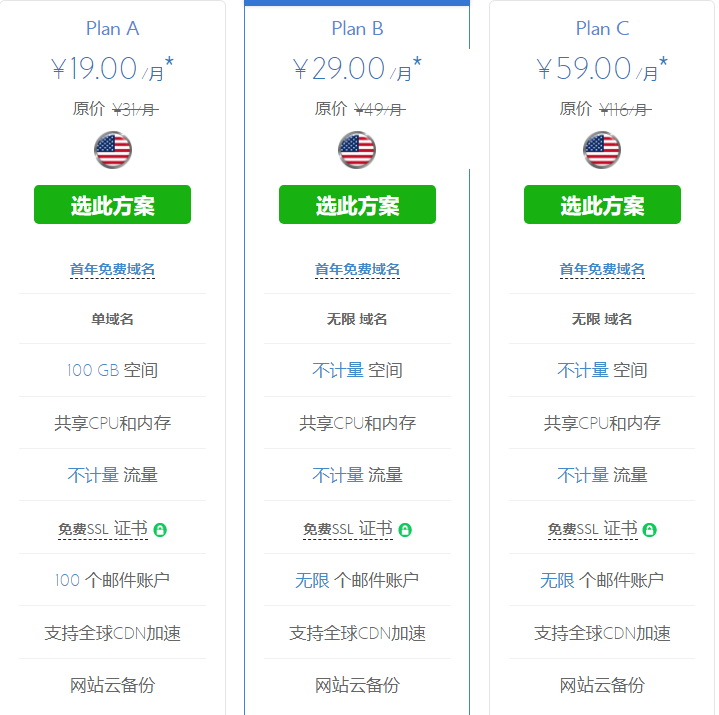Click green SSL lock icon in Plan B

(405, 529)
